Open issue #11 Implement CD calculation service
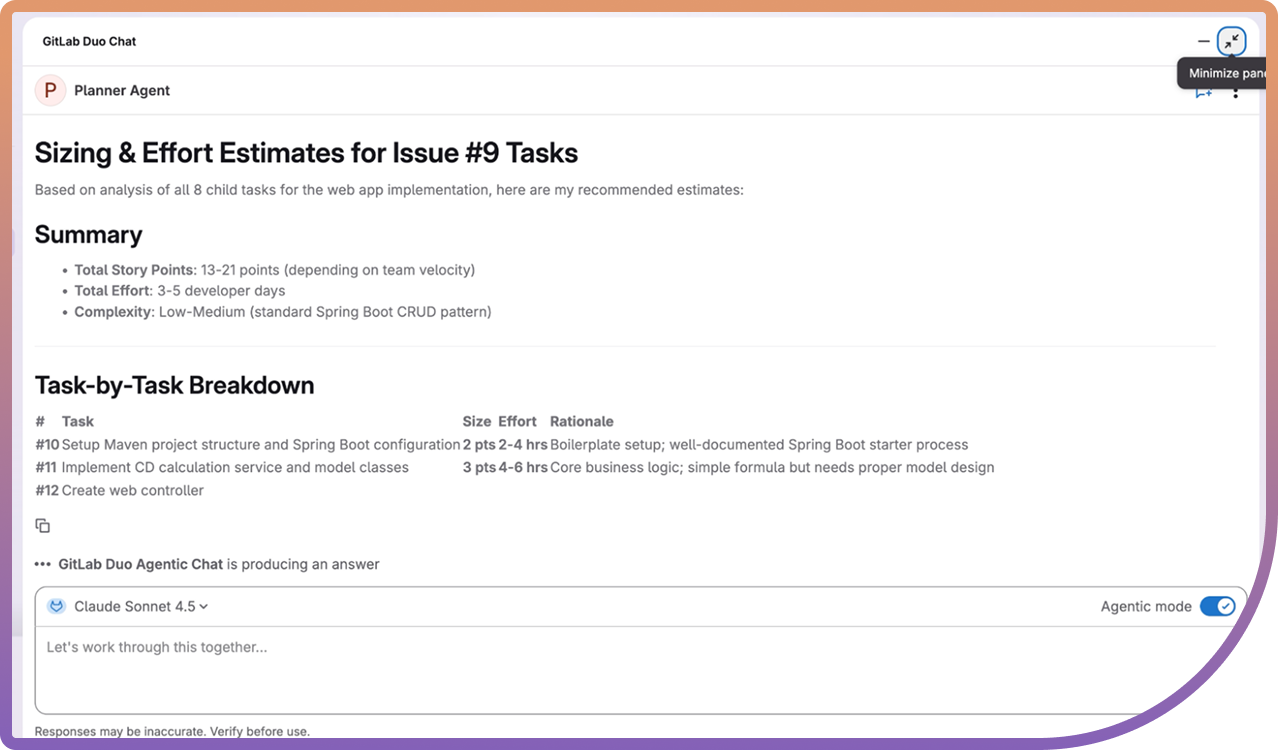Screen dimensions: 1278x750 tap(44, 467)
